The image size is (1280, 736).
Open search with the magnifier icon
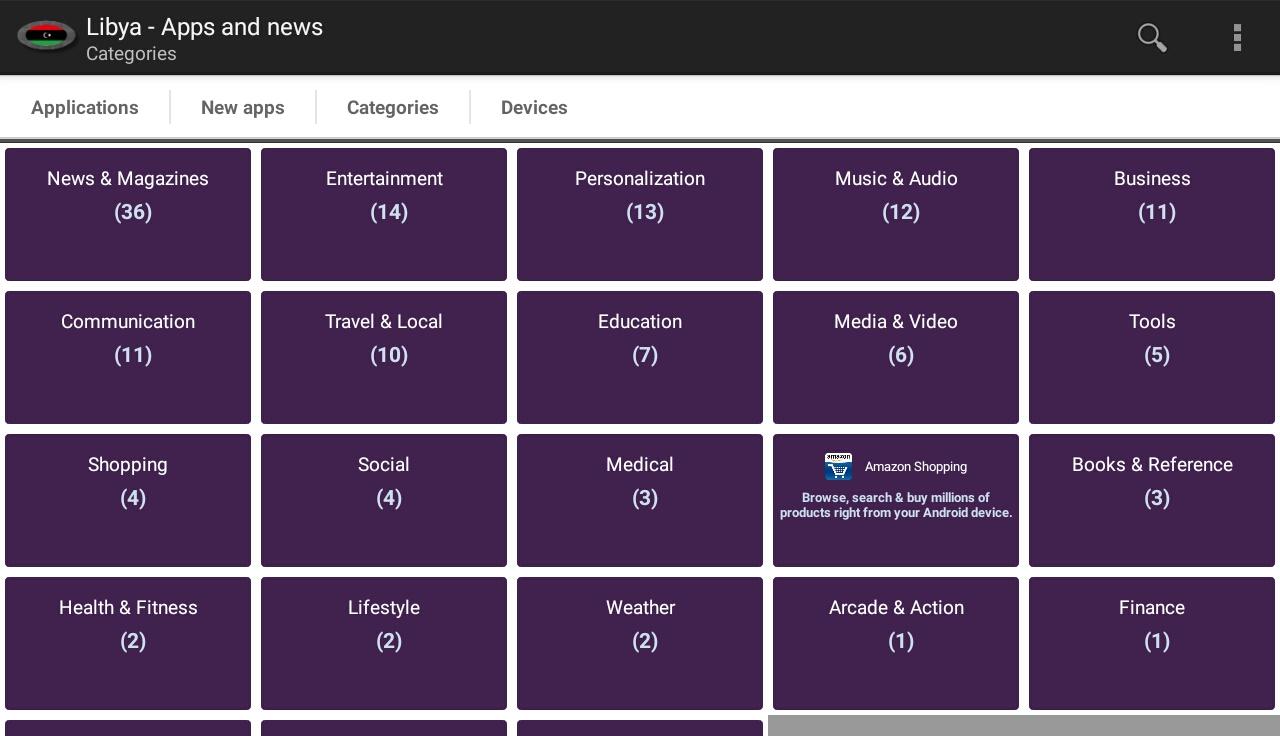[1152, 37]
